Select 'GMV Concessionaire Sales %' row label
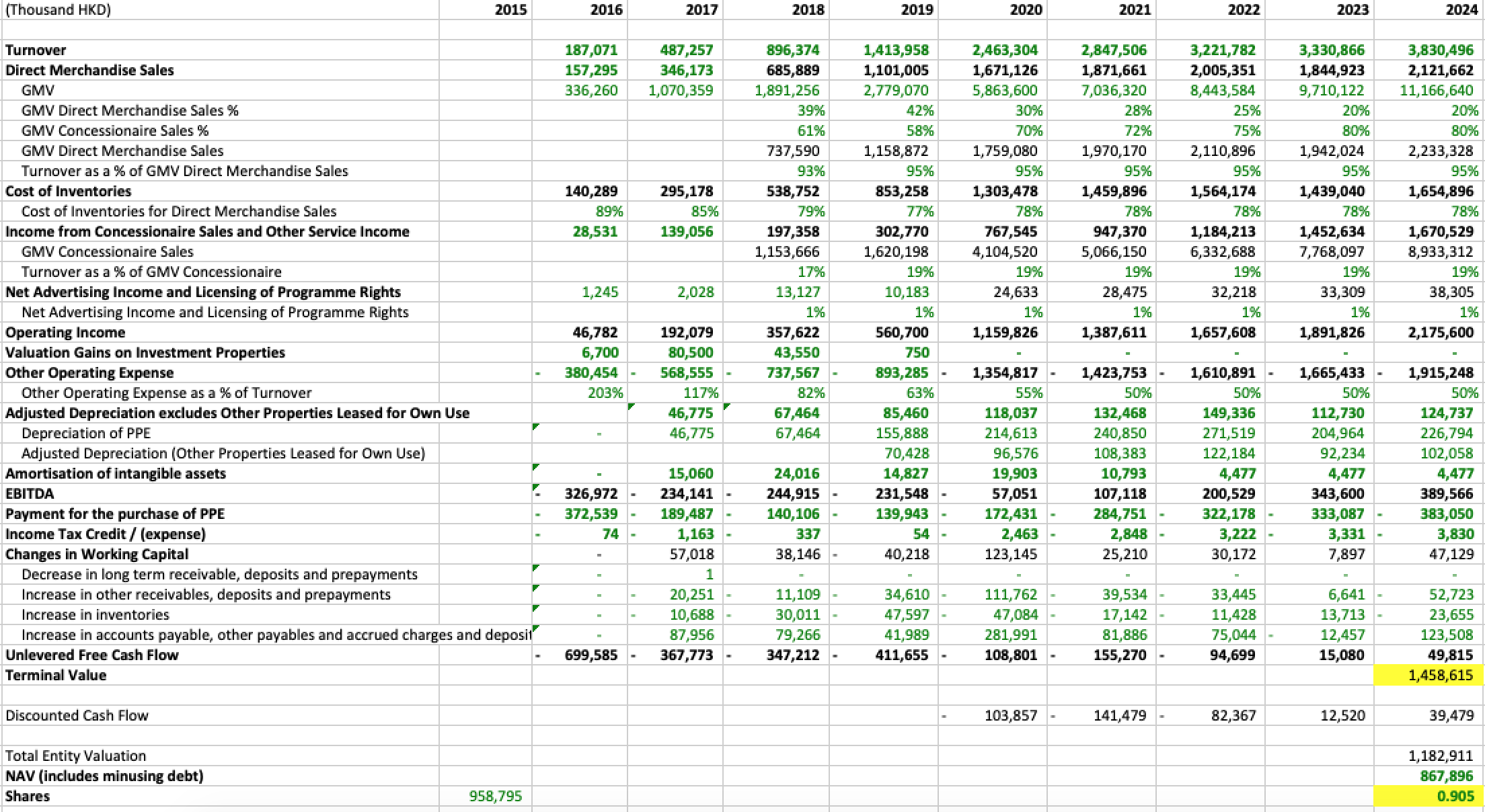 point(115,131)
